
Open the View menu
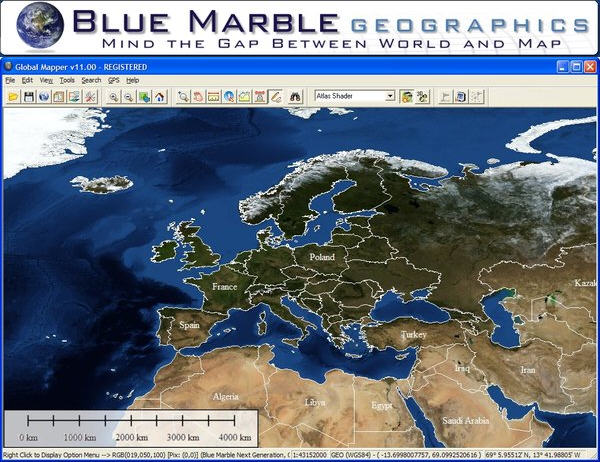pos(46,80)
